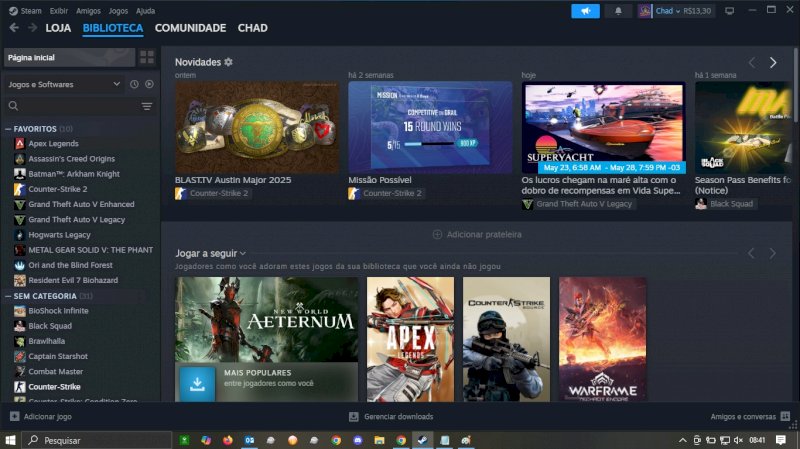This screenshot has width=800, height=449.
Task: Open the advanced filter options icon
Action: (x=147, y=106)
